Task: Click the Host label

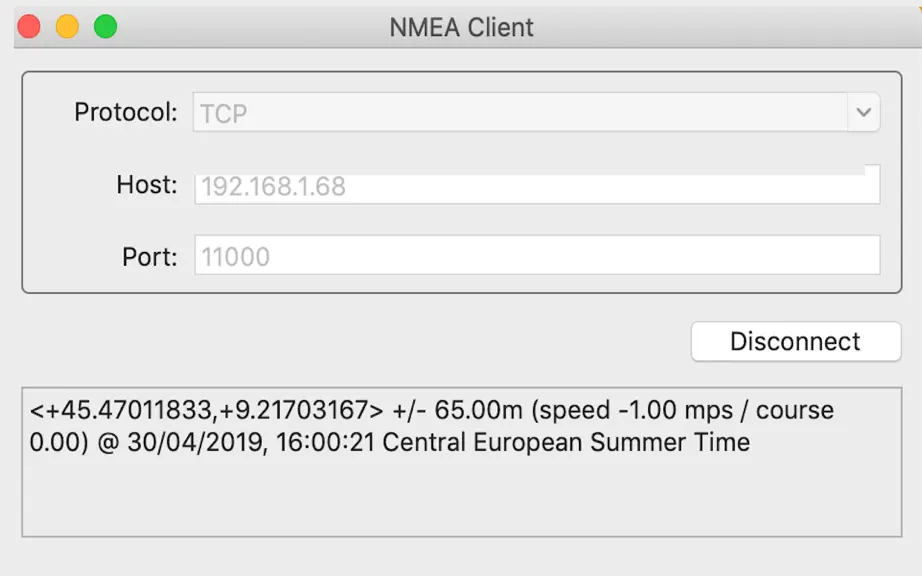Action: pos(146,185)
